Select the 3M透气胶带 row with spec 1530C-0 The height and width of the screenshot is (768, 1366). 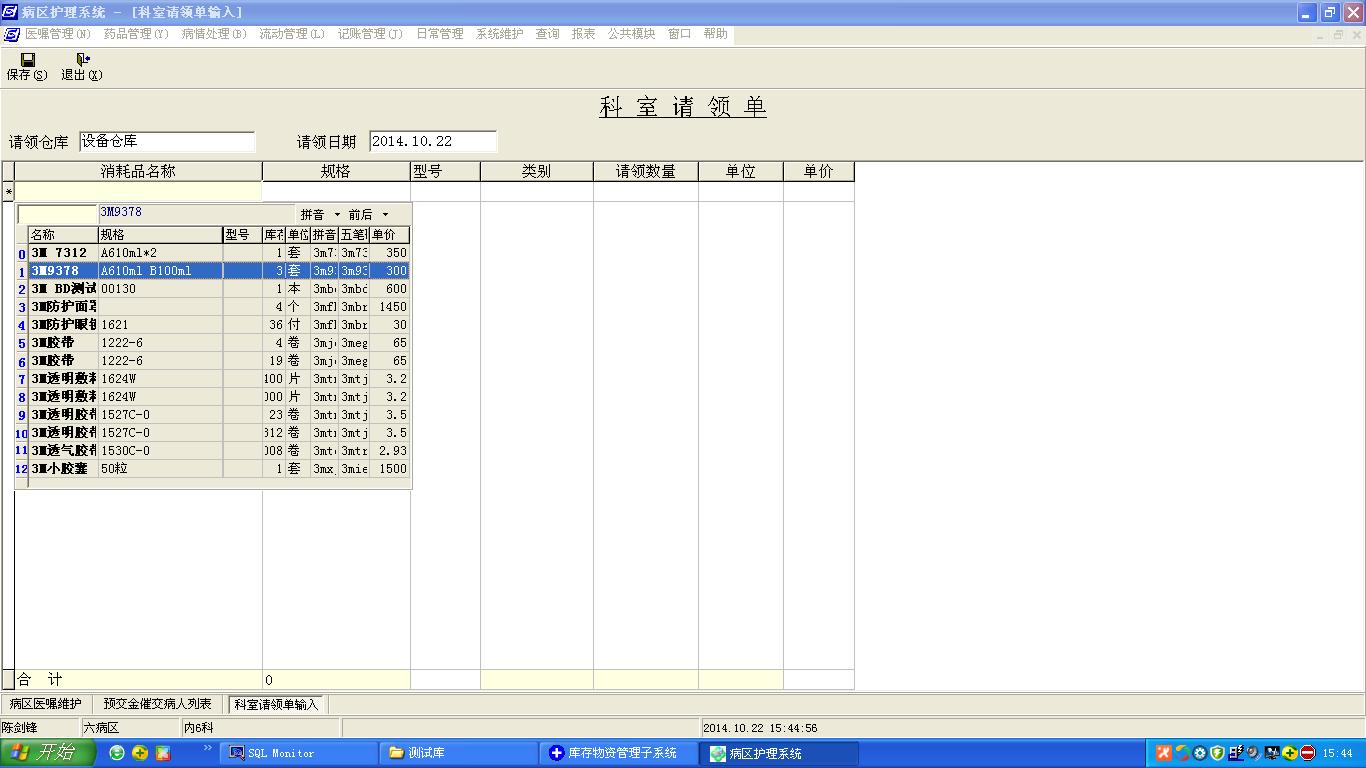(219, 451)
